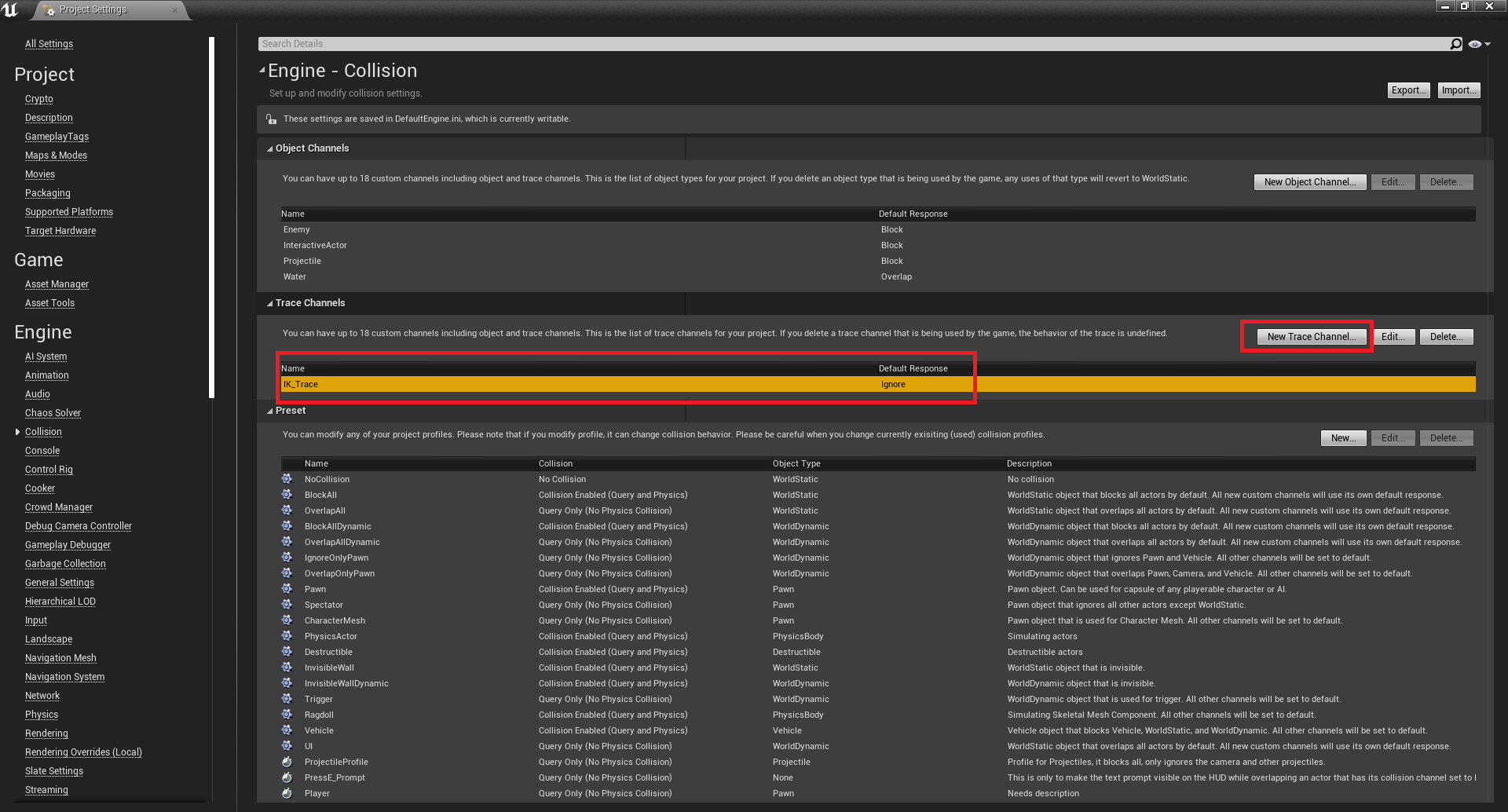Image resolution: width=1508 pixels, height=812 pixels.
Task: Click the magnifier icon in Search Details
Action: pyautogui.click(x=1455, y=44)
